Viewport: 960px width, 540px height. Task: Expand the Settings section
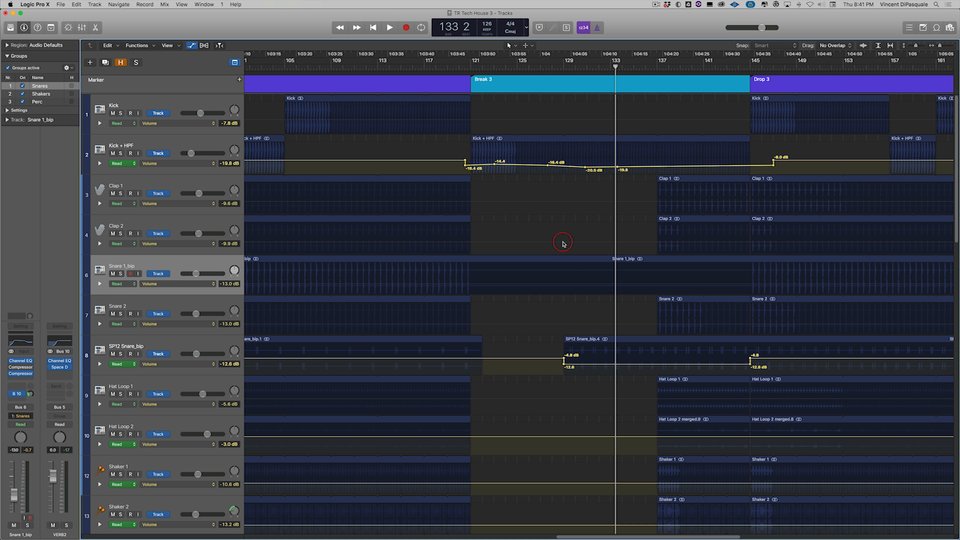(7, 110)
